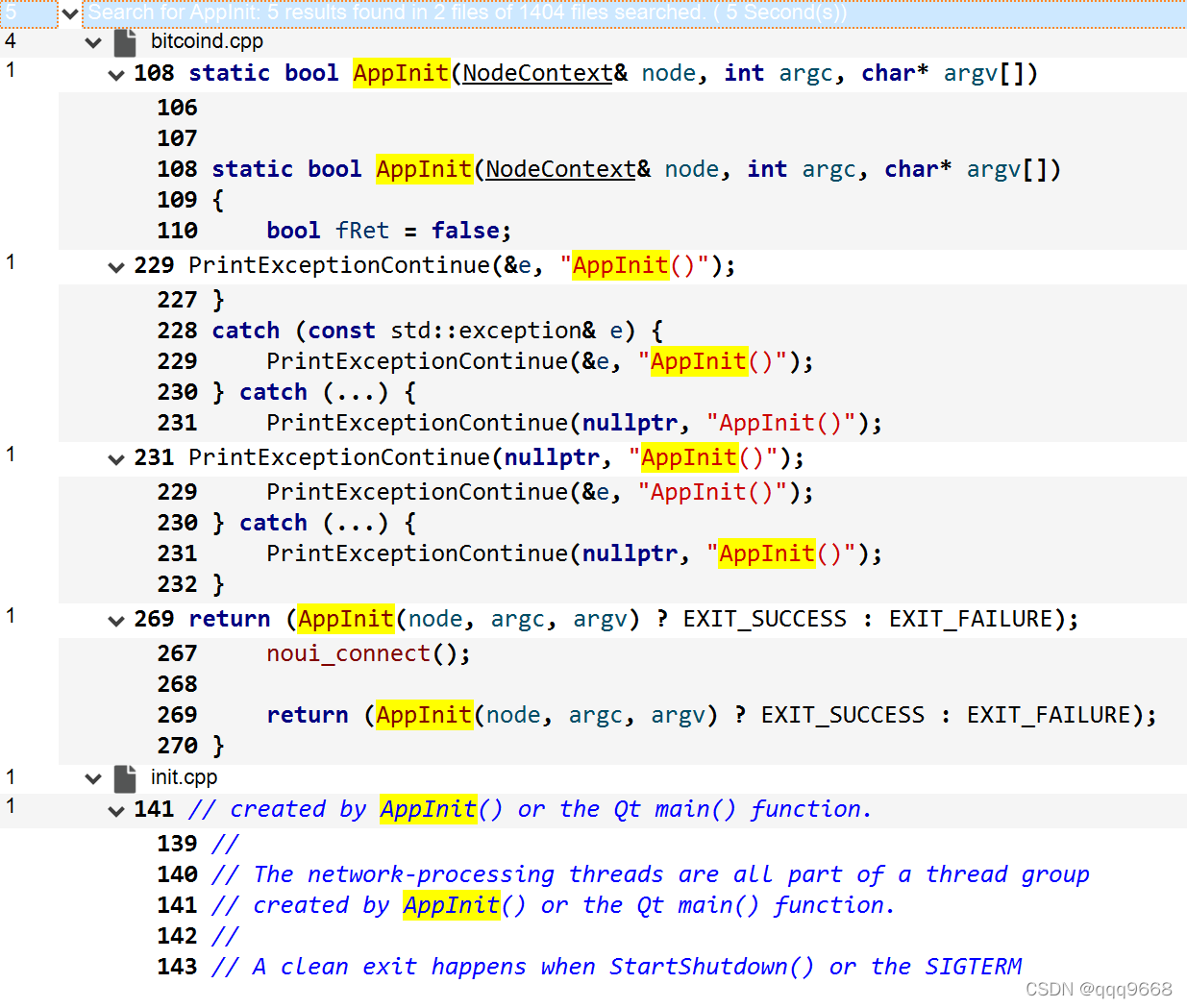Click highlighted AppInit in the comment line 141
This screenshot has height=1008, width=1187.
click(428, 809)
